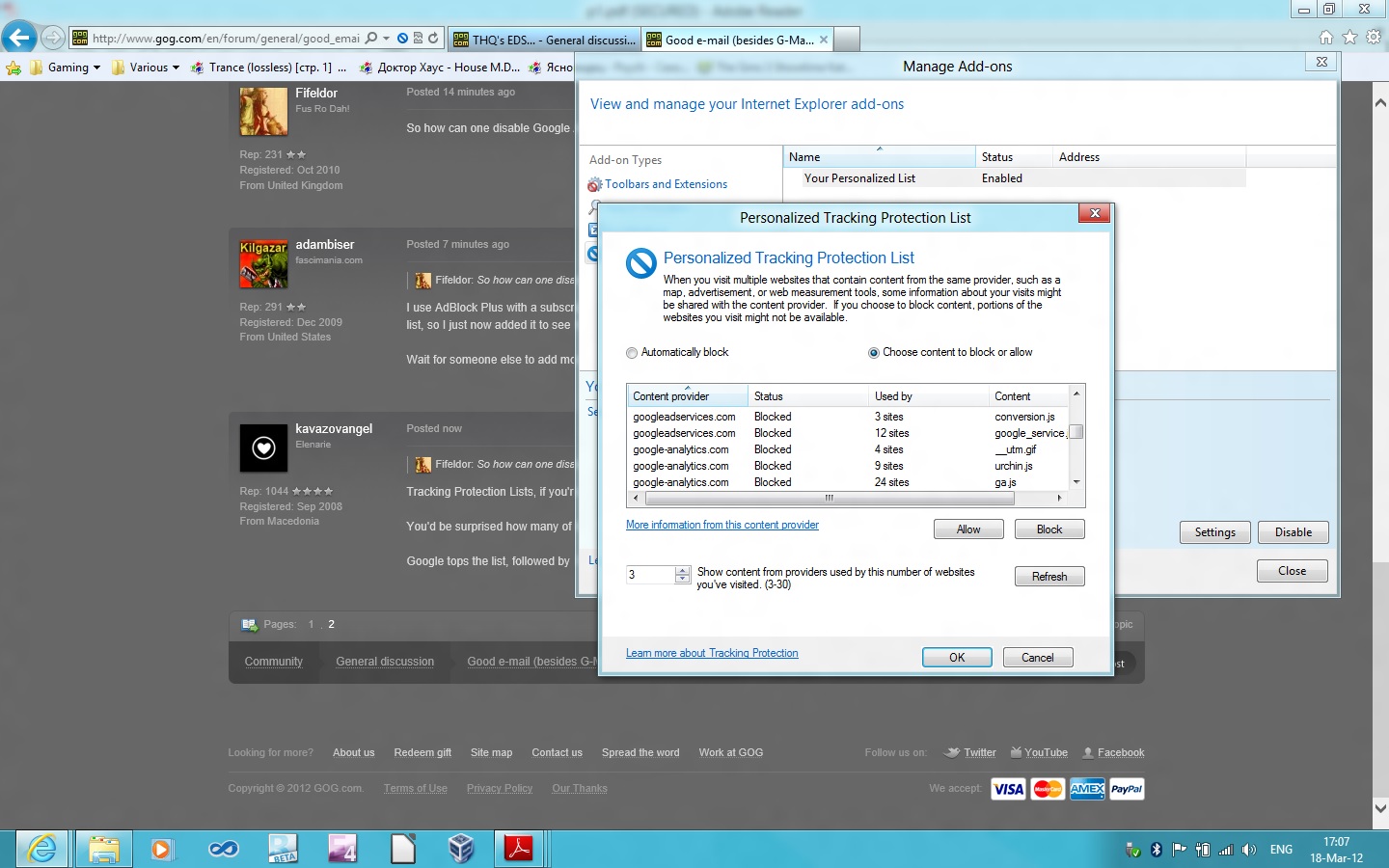The width and height of the screenshot is (1389, 868).
Task: Open the BETA app icon on taskbar
Action: click(x=283, y=849)
